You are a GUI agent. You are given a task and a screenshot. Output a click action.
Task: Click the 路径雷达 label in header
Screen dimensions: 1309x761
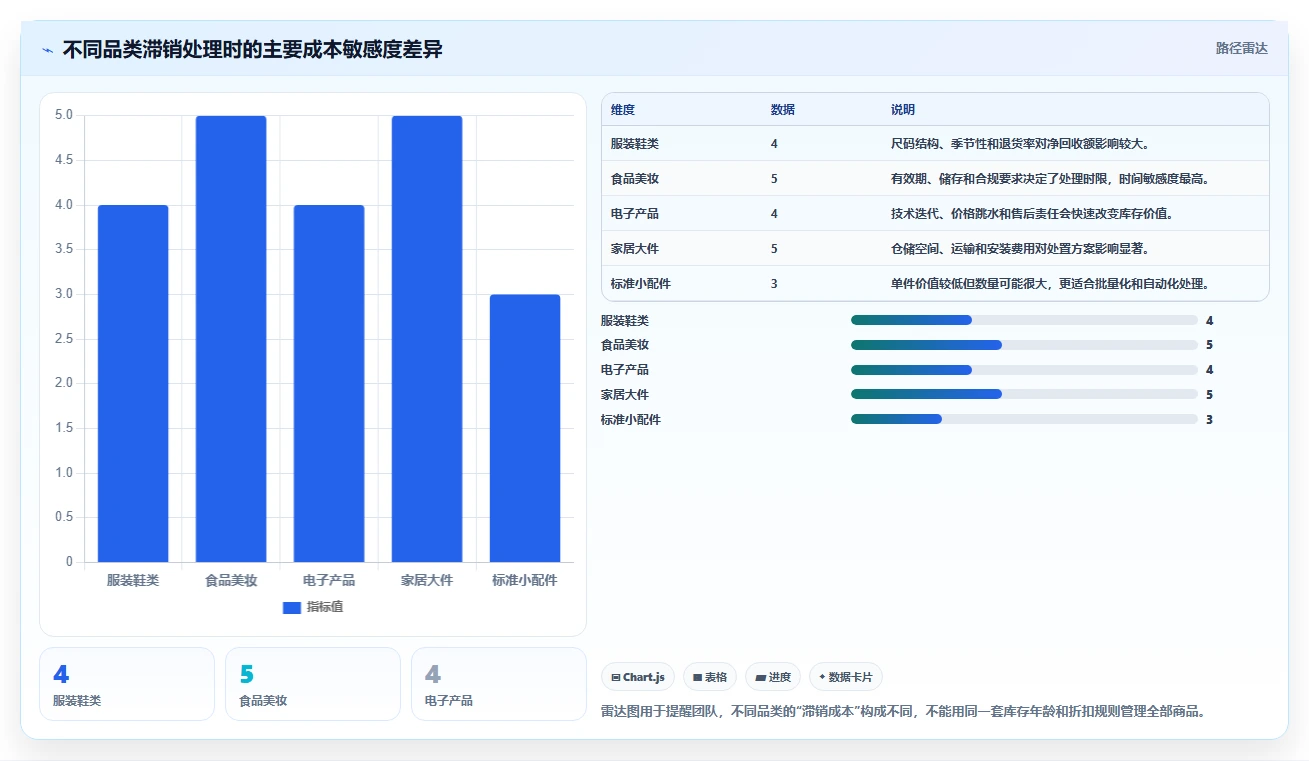pyautogui.click(x=1241, y=48)
